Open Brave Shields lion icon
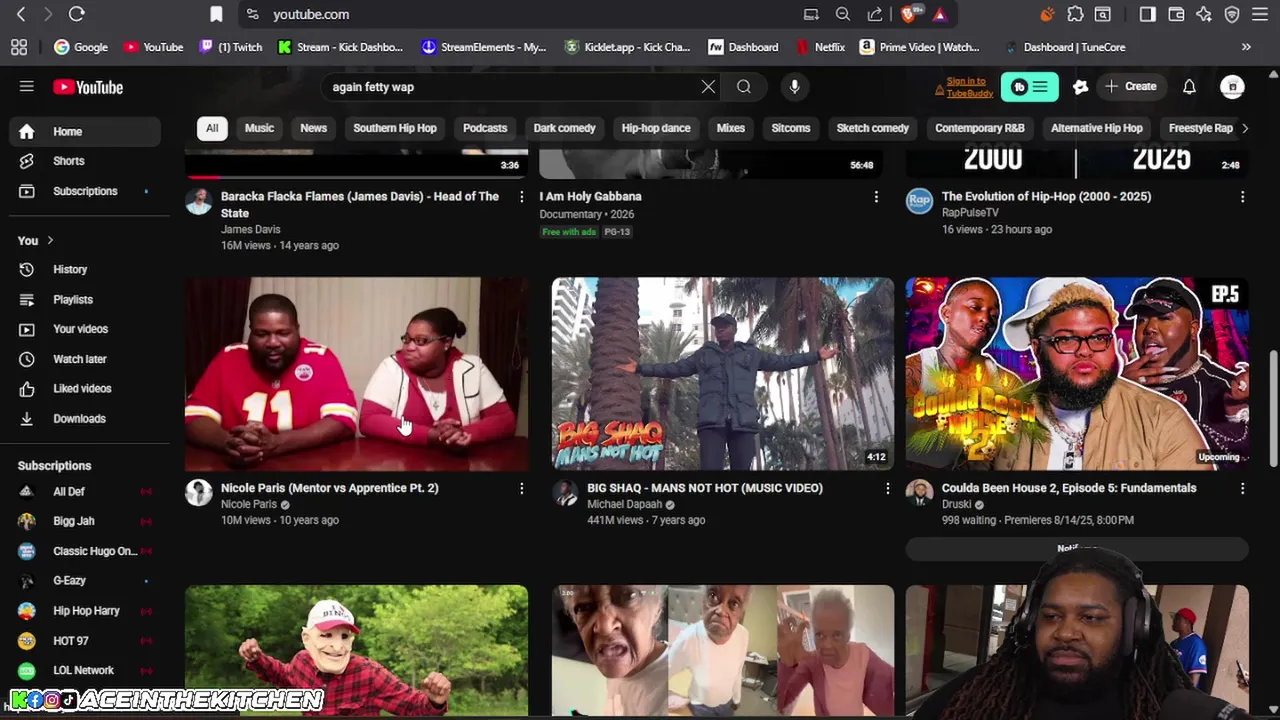 (908, 14)
